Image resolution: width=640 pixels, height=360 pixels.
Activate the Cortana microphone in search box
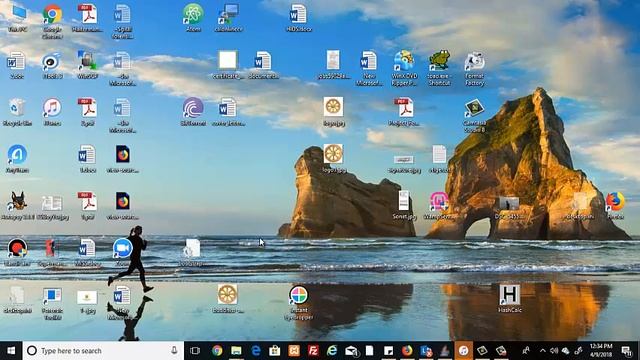coord(174,351)
